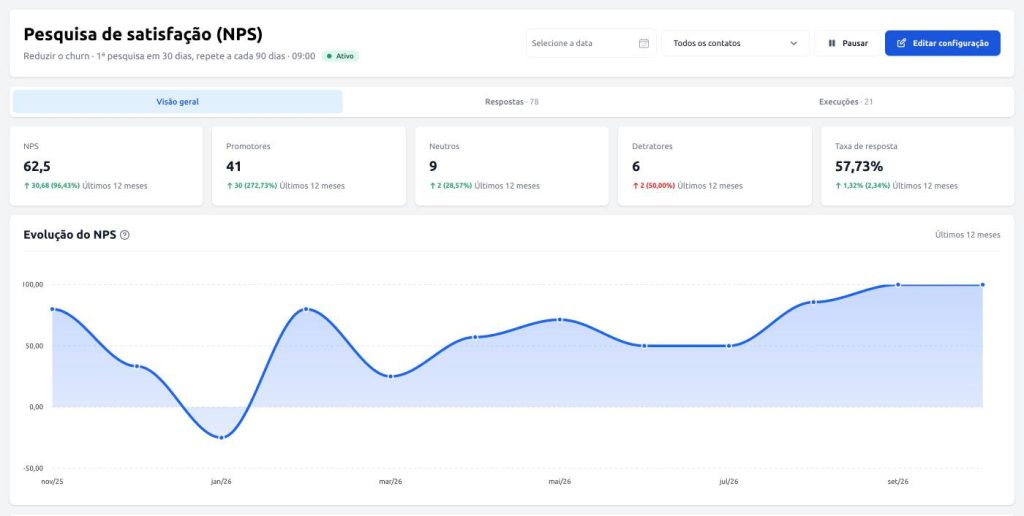Image resolution: width=1024 pixels, height=516 pixels.
Task: Click the jul/26 axis label
Action: click(x=729, y=481)
